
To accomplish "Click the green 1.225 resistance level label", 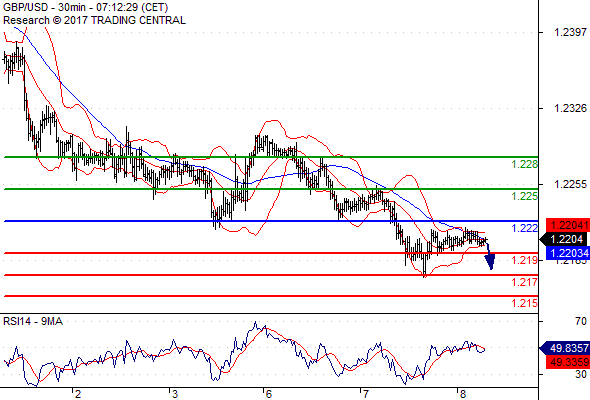I will coord(525,196).
